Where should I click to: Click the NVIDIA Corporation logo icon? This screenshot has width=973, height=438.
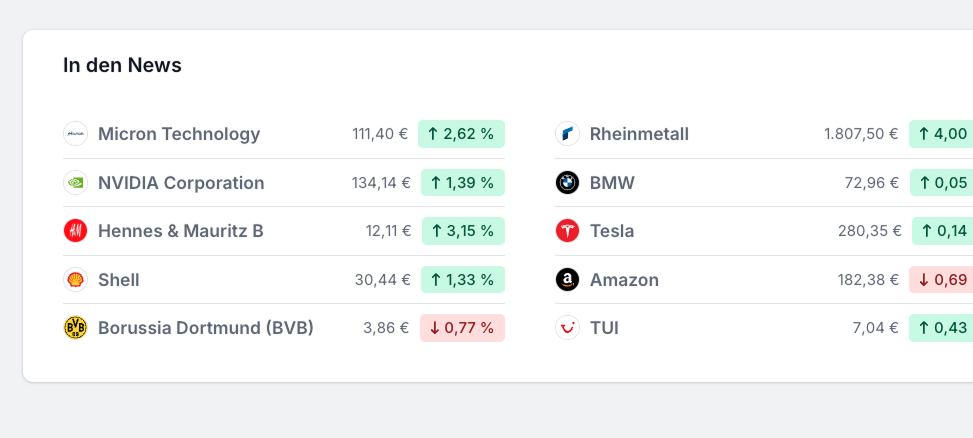pyautogui.click(x=76, y=183)
